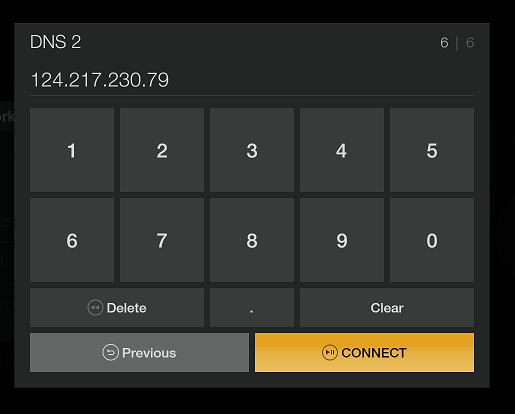Go back with the Previous button
This screenshot has width=515, height=414.
tap(139, 352)
